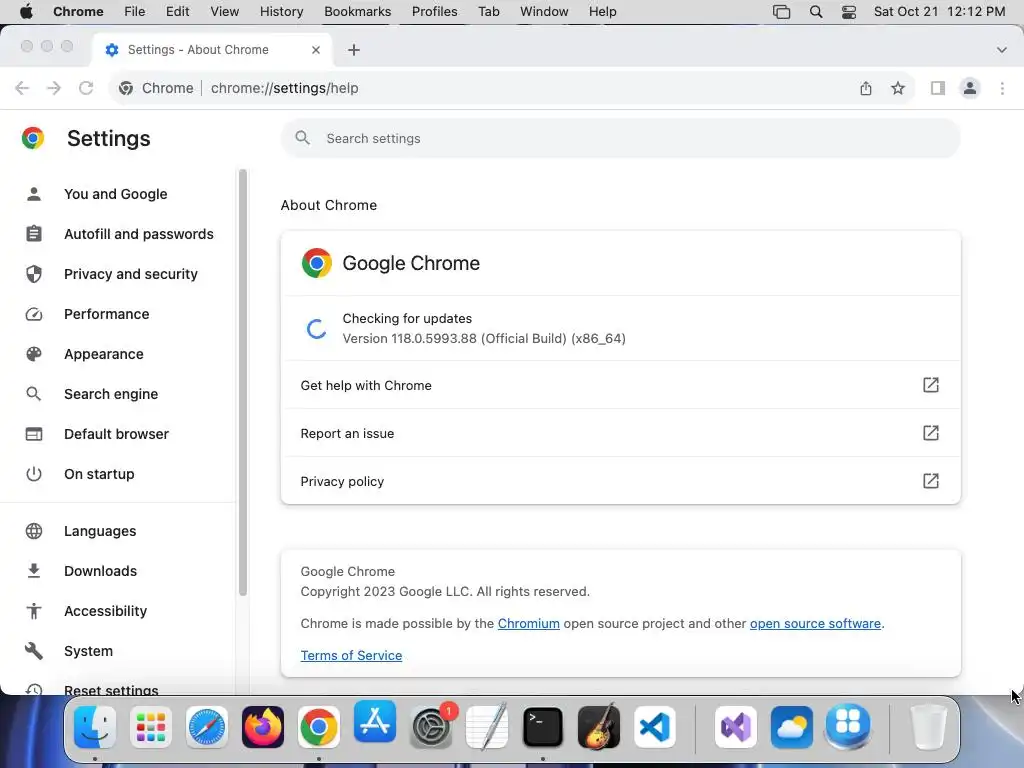The height and width of the screenshot is (768, 1024).
Task: Open external link icon for Privacy policy
Action: point(931,481)
